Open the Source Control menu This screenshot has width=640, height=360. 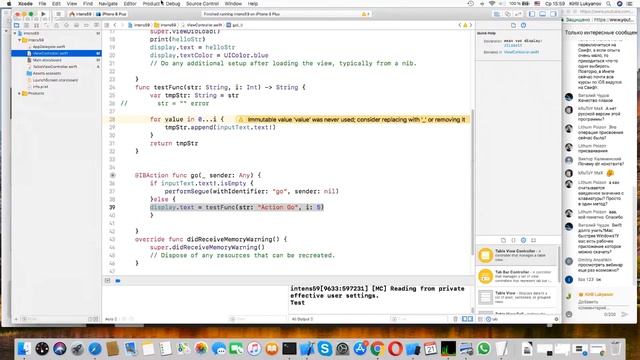[x=202, y=4]
